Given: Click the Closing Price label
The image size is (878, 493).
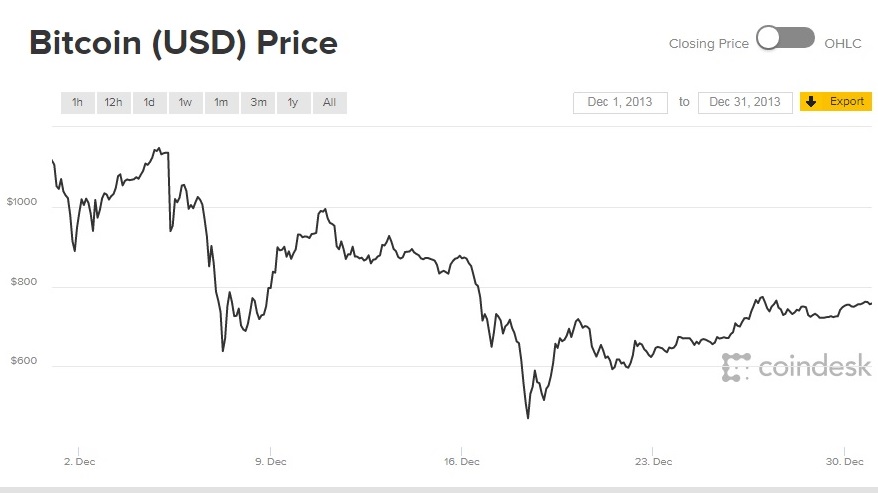Looking at the screenshot, I should [x=708, y=44].
